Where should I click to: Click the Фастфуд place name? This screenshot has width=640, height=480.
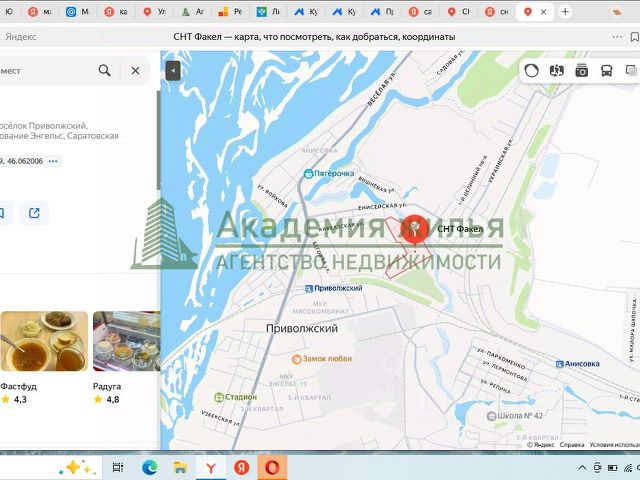click(18, 387)
